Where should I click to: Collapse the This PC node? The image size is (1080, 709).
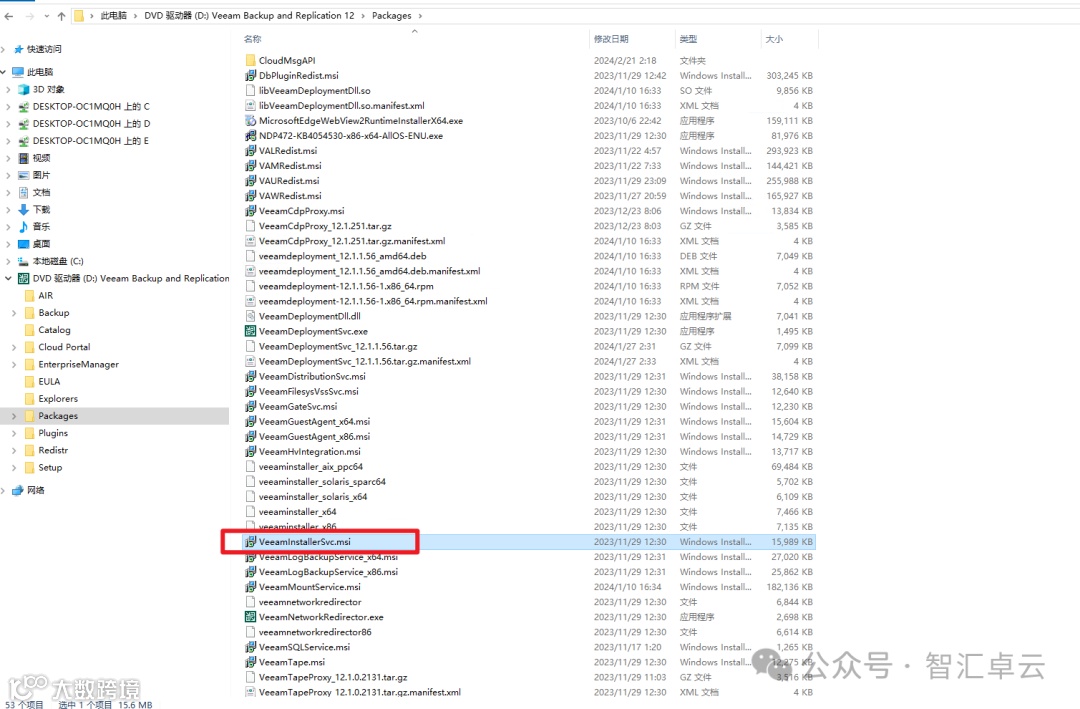[x=3, y=72]
